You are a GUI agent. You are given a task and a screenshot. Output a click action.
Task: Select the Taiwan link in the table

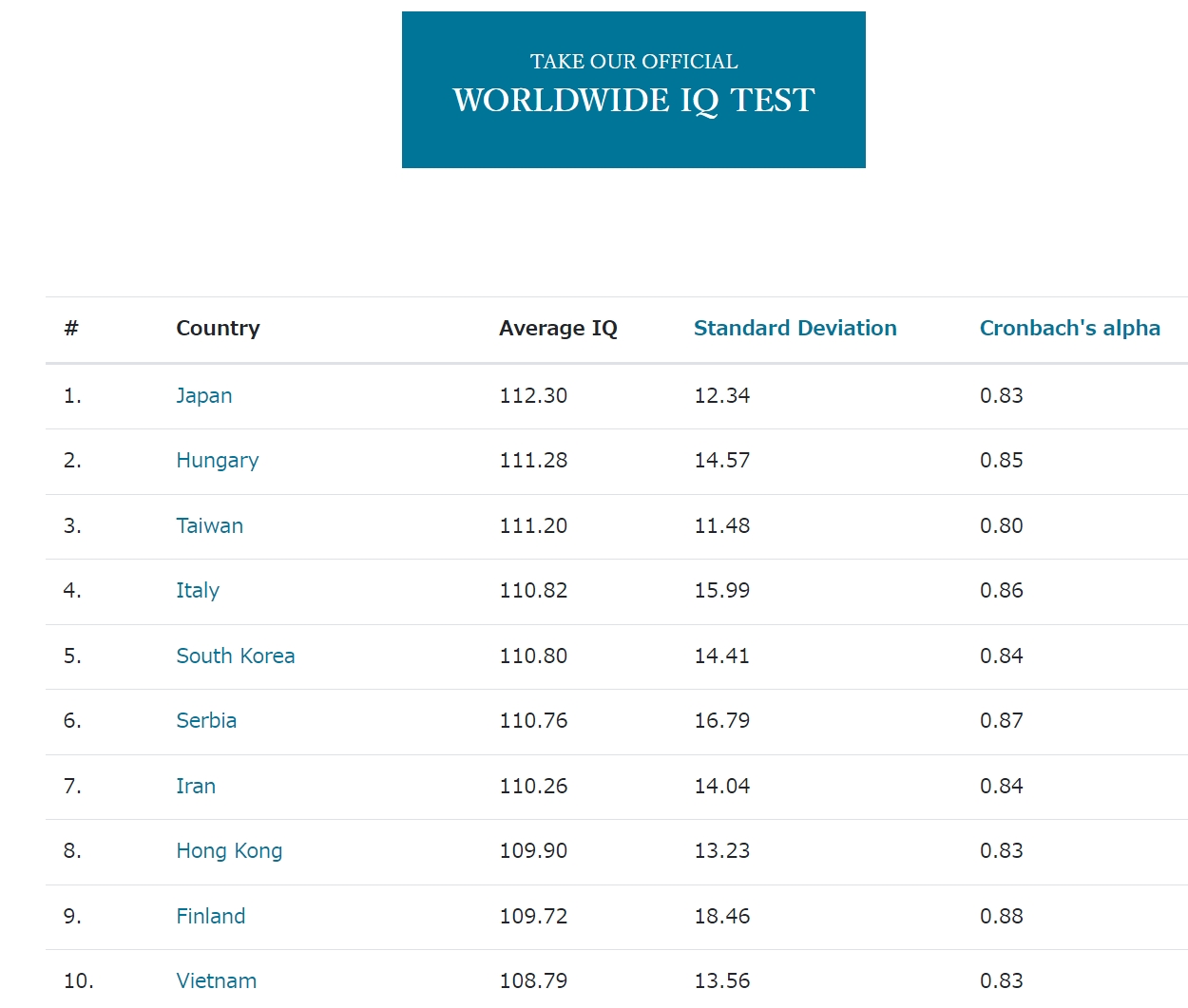click(x=209, y=525)
